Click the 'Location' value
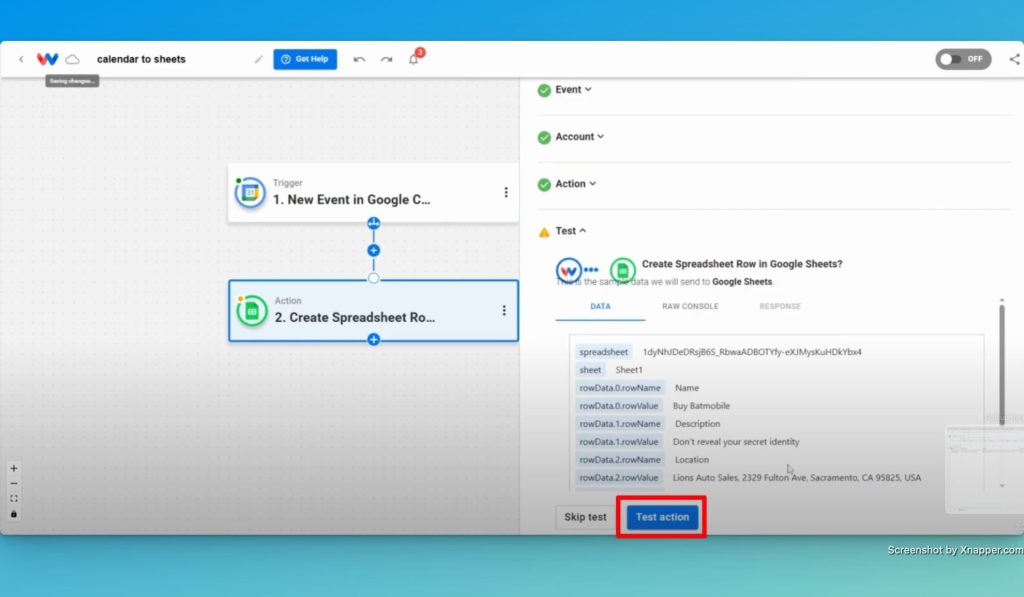Viewport: 1024px width, 597px height. point(692,460)
